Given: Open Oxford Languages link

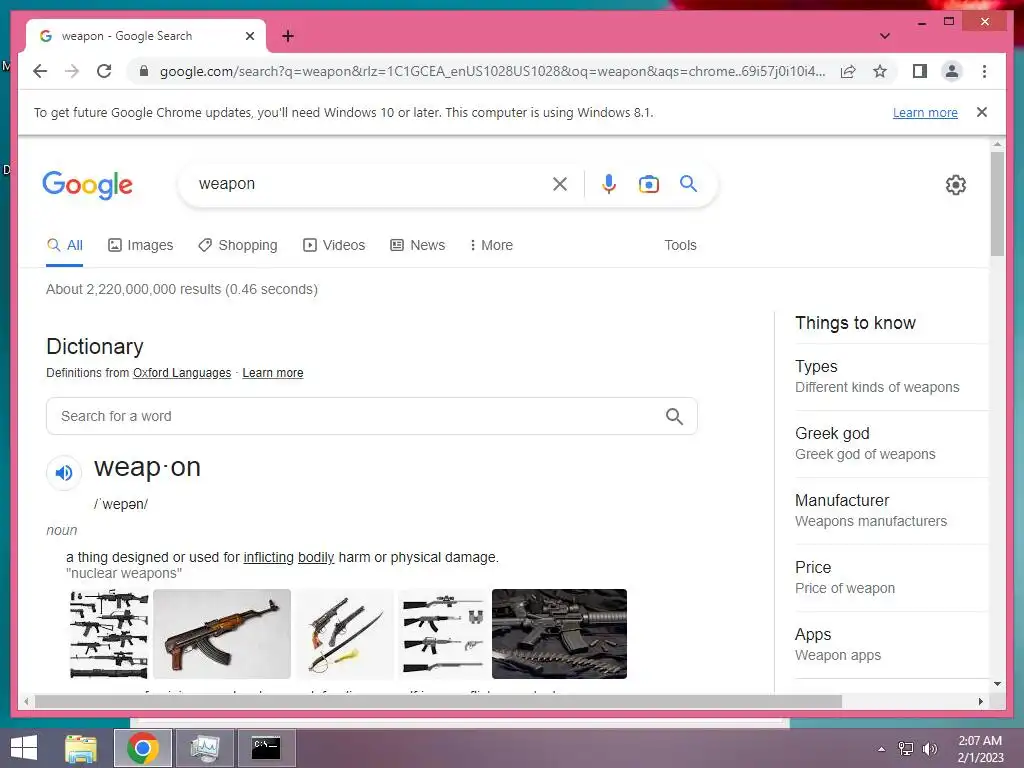Looking at the screenshot, I should pyautogui.click(x=182, y=373).
